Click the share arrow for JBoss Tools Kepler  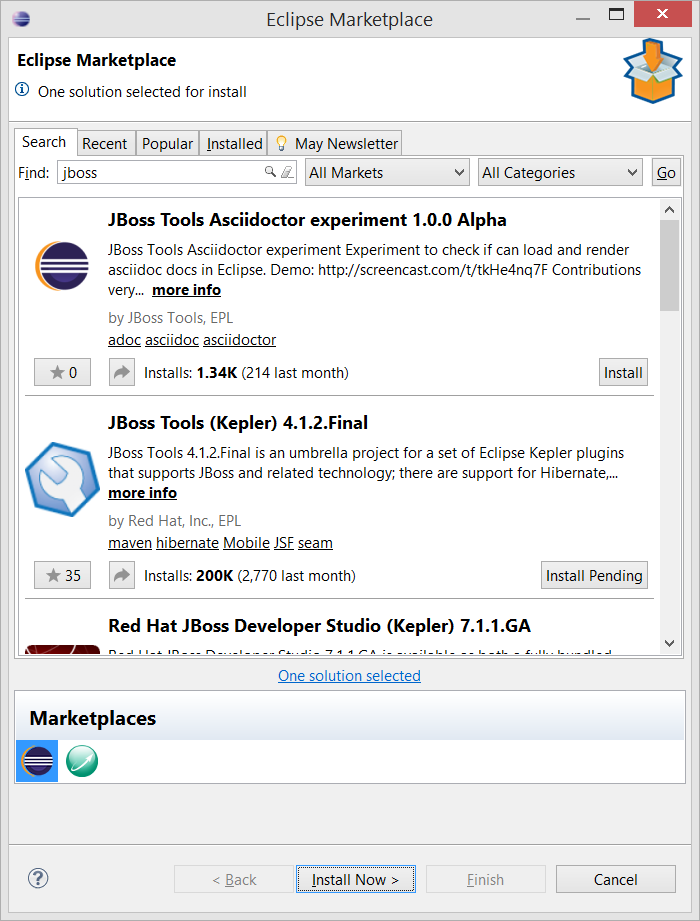coord(121,576)
